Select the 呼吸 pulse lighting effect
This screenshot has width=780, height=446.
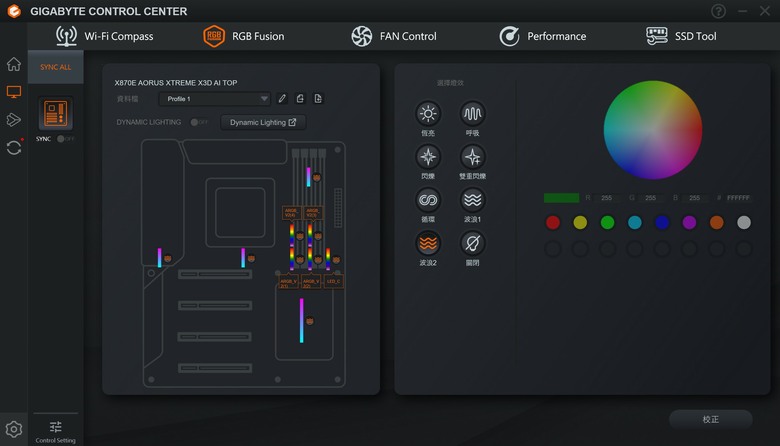pyautogui.click(x=472, y=114)
